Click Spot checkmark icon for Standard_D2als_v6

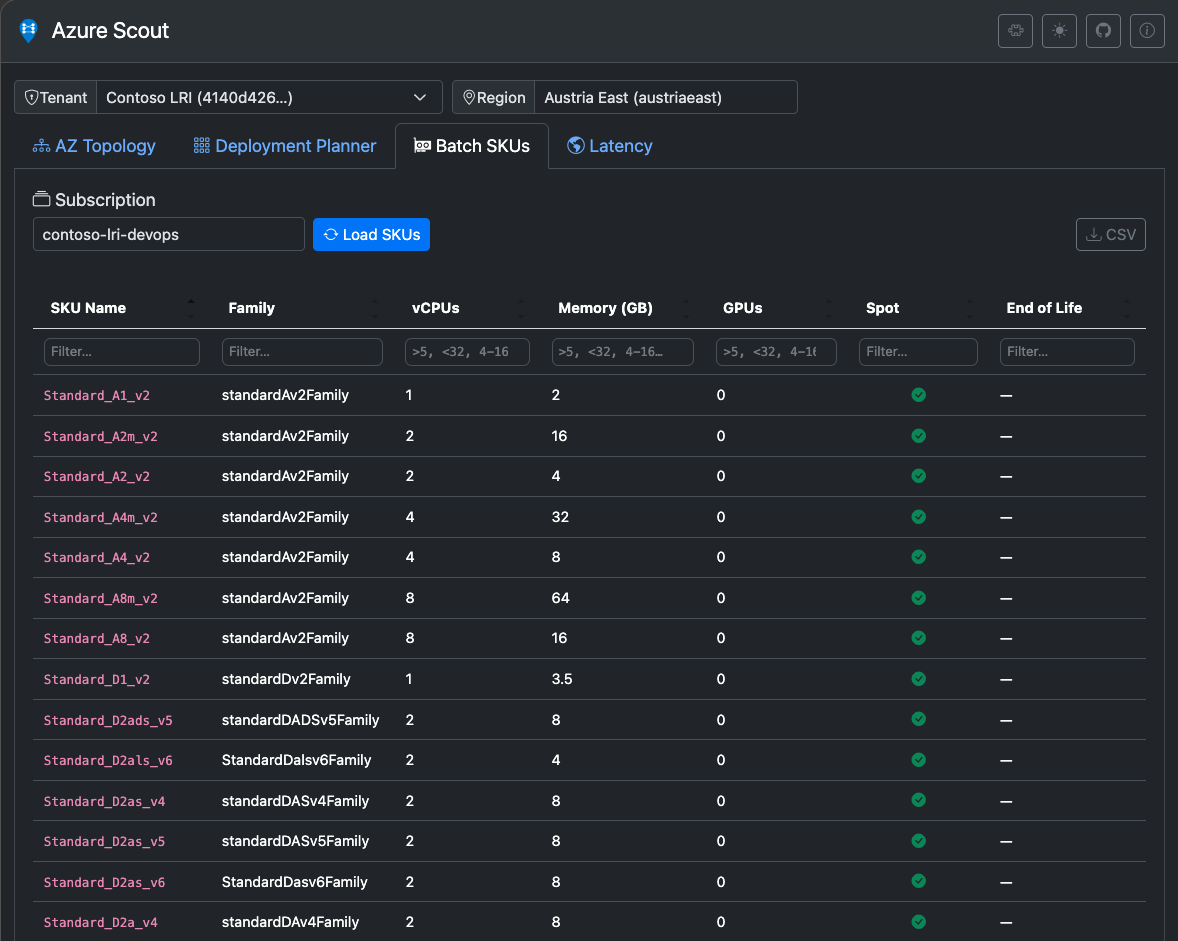(918, 760)
